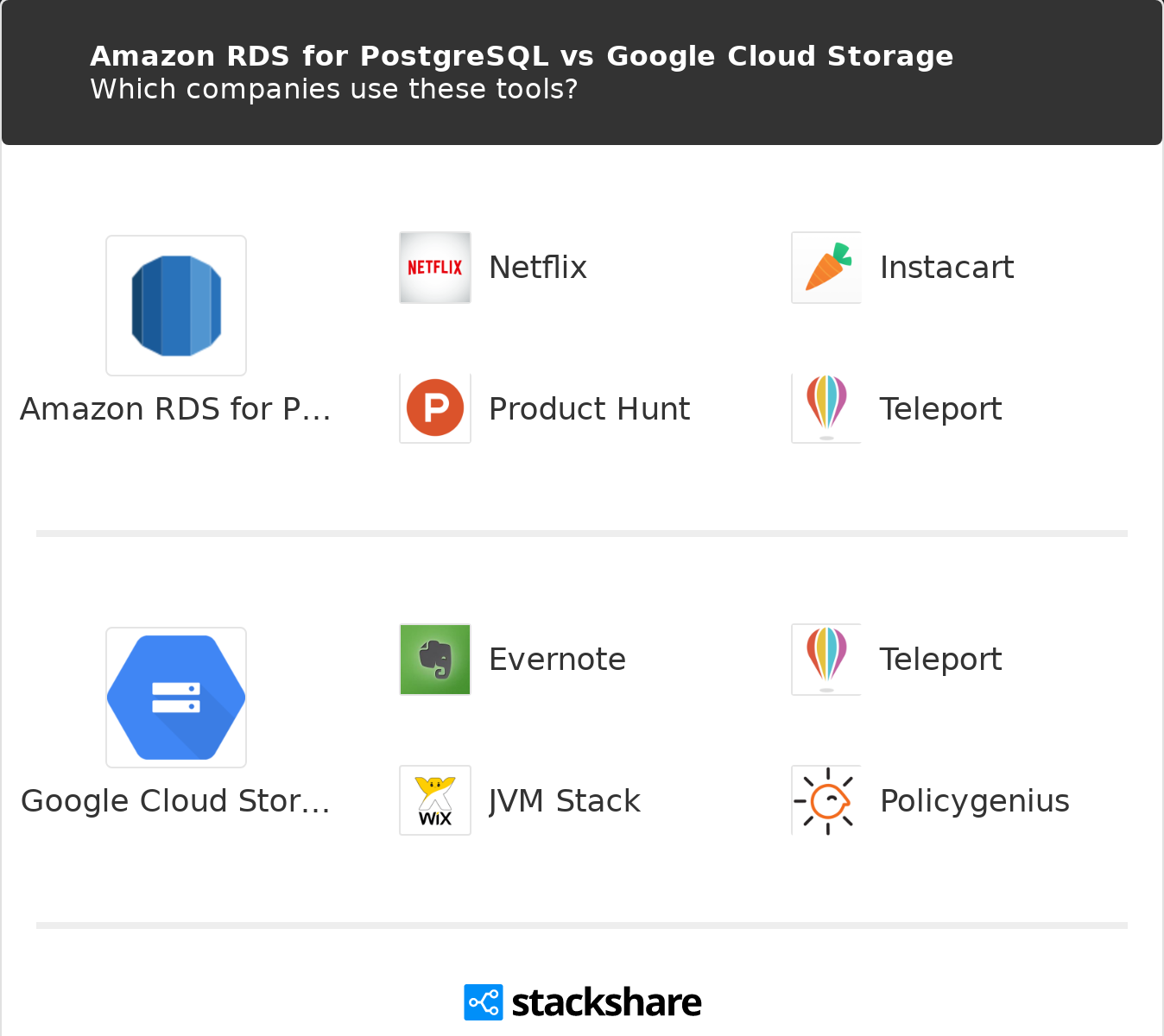Click the Teleport balloon icon under Google Cloud

pyautogui.click(x=827, y=660)
